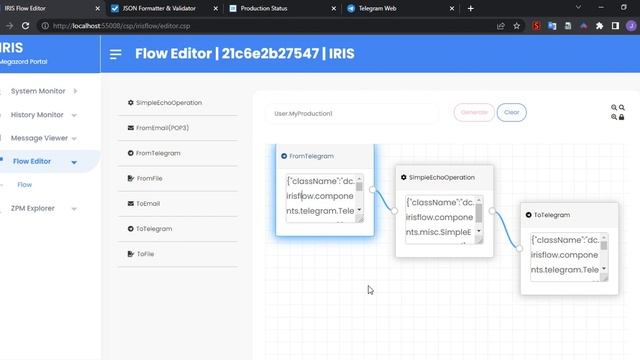Screen dimensions: 640x360
Task: Expand the Message Viewer dropdown arrow
Action: coord(74,139)
